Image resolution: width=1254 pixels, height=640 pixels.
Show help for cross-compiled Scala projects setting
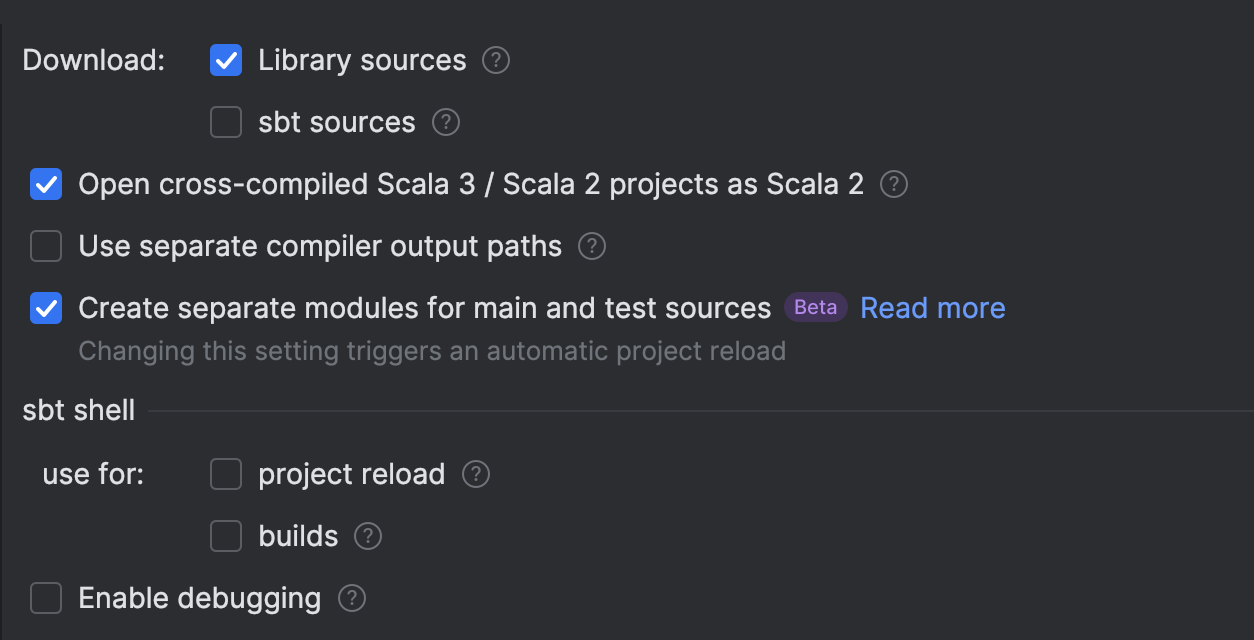click(x=892, y=184)
